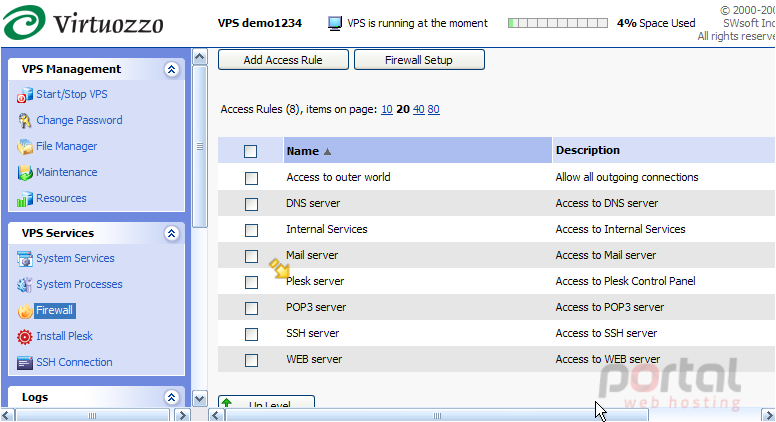Open the Install Plesk page
The image size is (776, 422).
pos(64,336)
